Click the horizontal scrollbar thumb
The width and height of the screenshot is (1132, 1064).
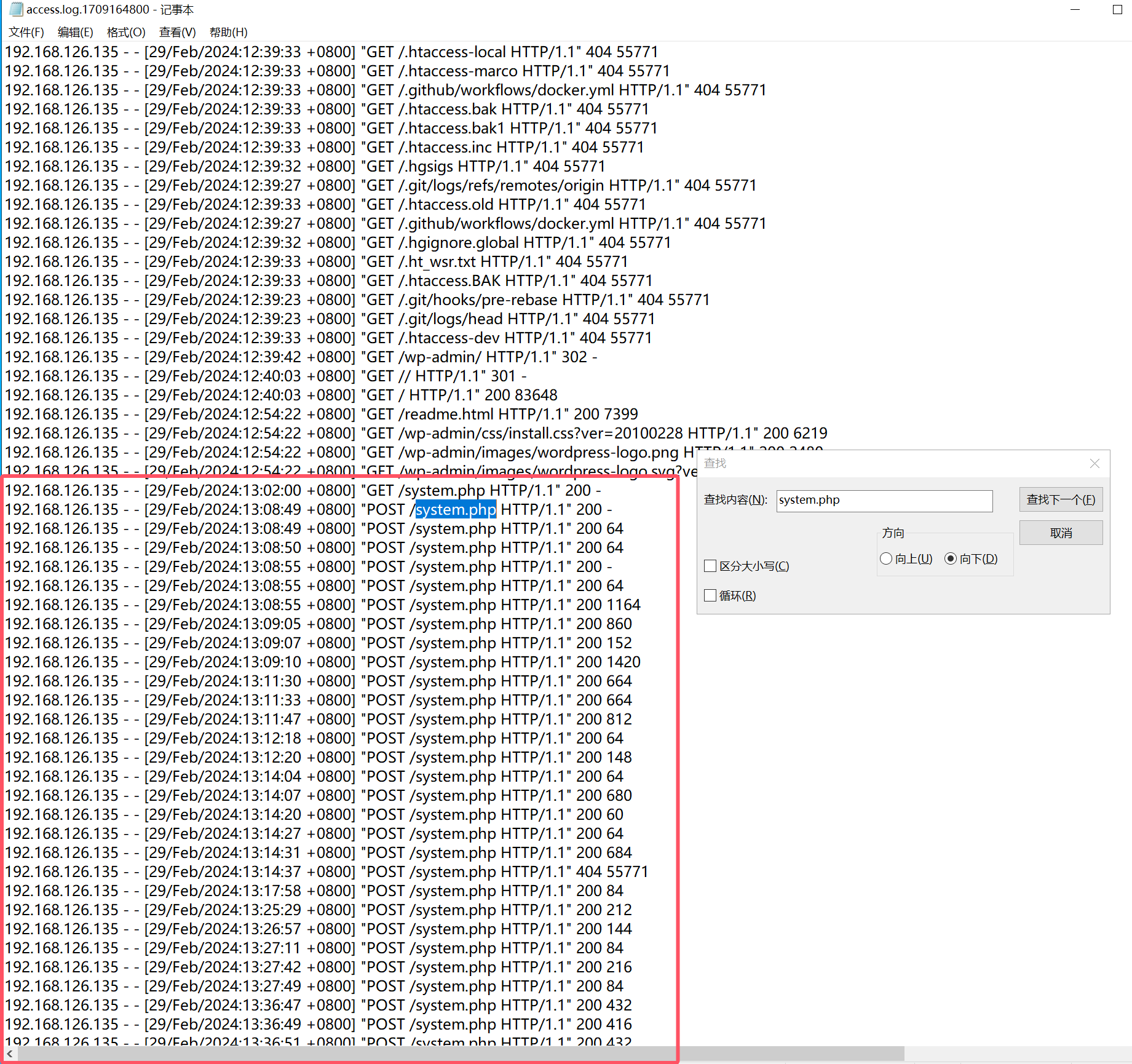click(460, 1054)
